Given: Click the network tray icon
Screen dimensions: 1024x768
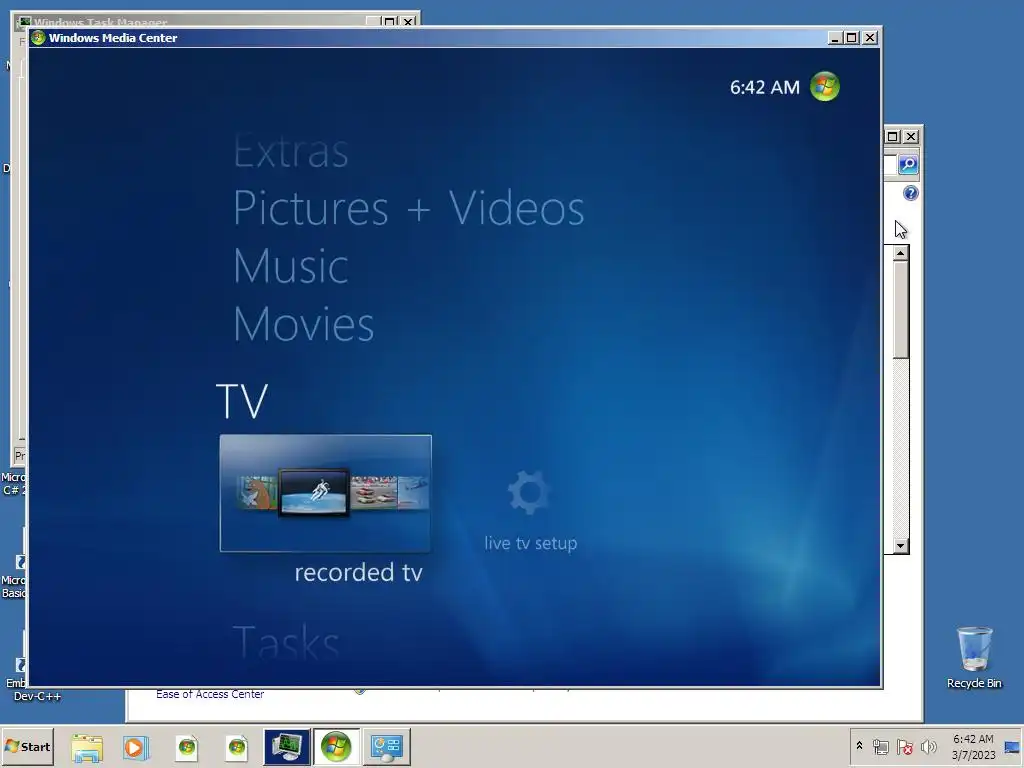Looking at the screenshot, I should [x=880, y=746].
